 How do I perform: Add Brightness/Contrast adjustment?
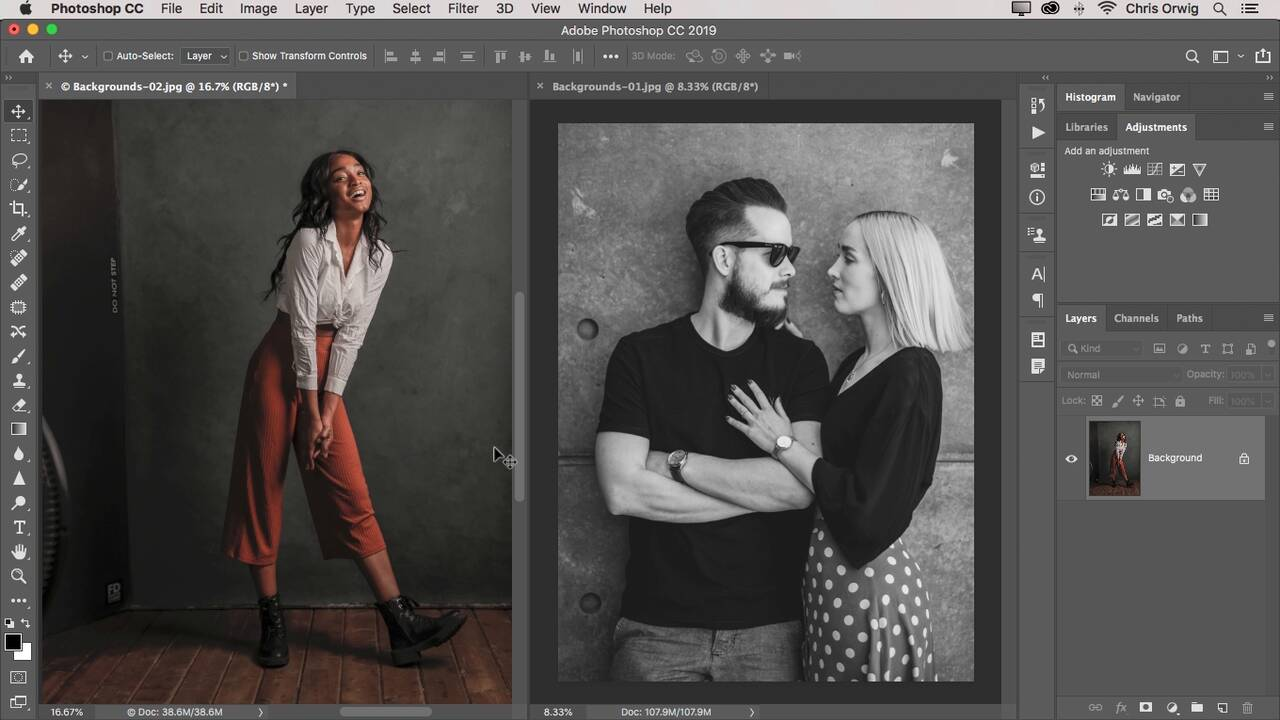tap(1108, 170)
